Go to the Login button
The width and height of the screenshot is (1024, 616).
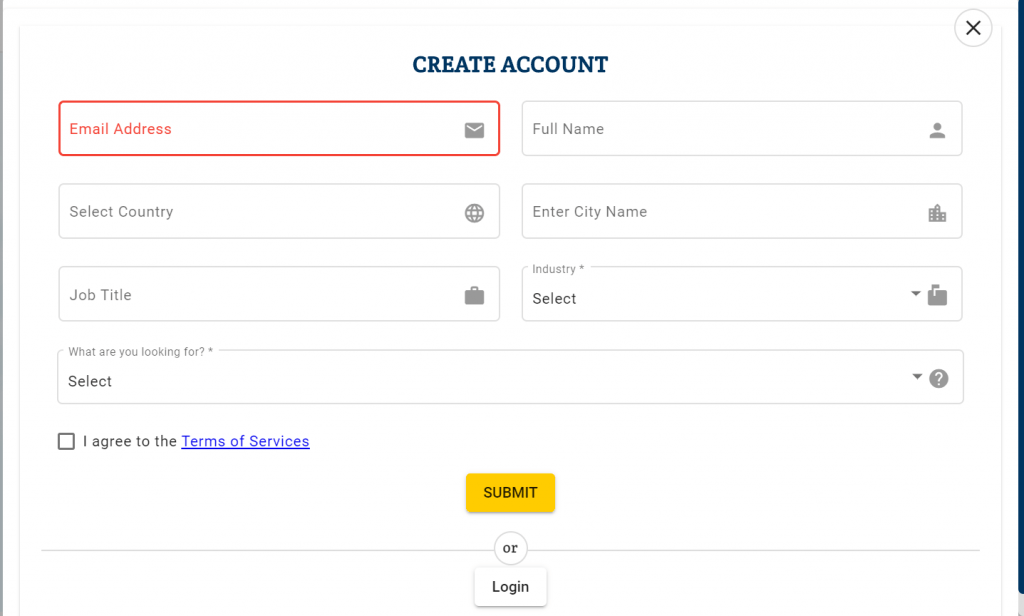coord(510,587)
